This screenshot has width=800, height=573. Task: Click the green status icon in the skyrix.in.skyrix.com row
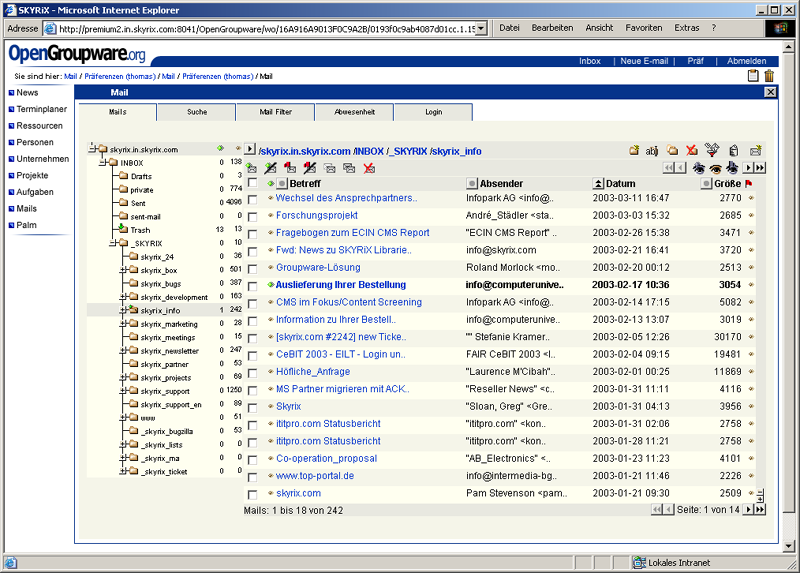pyautogui.click(x=220, y=148)
